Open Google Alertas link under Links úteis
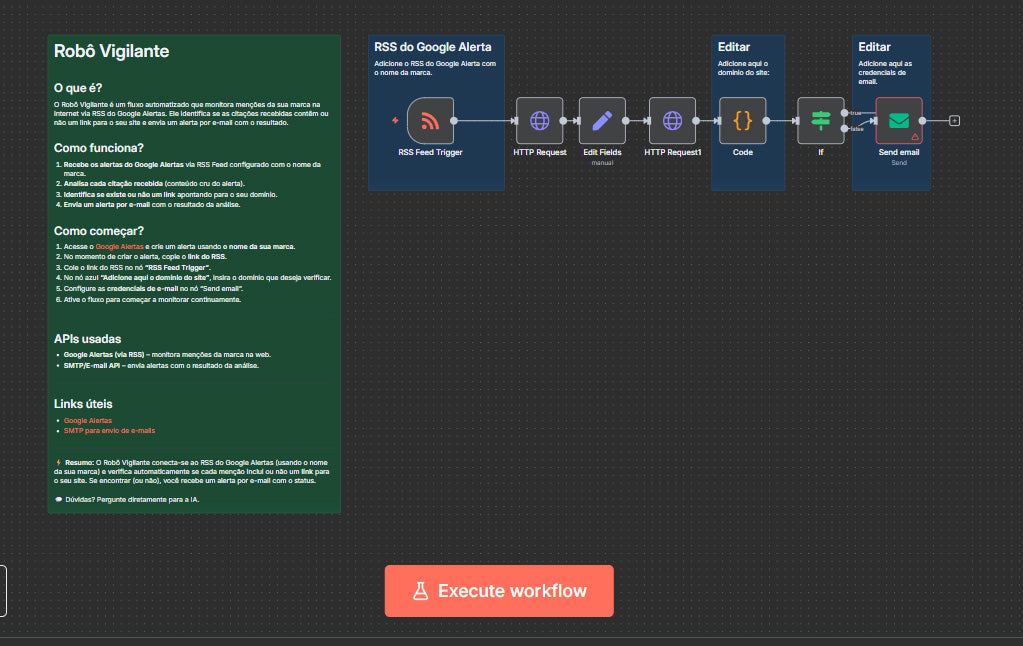 [x=88, y=420]
